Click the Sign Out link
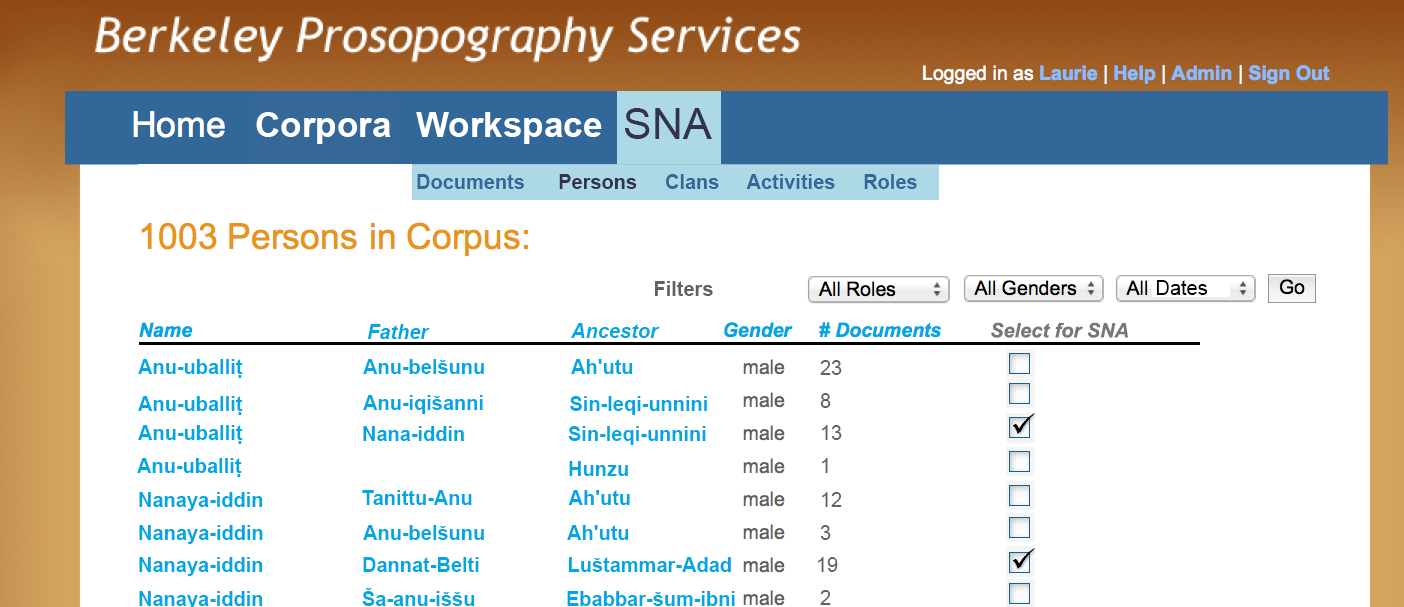The image size is (1404, 607). 1289,73
